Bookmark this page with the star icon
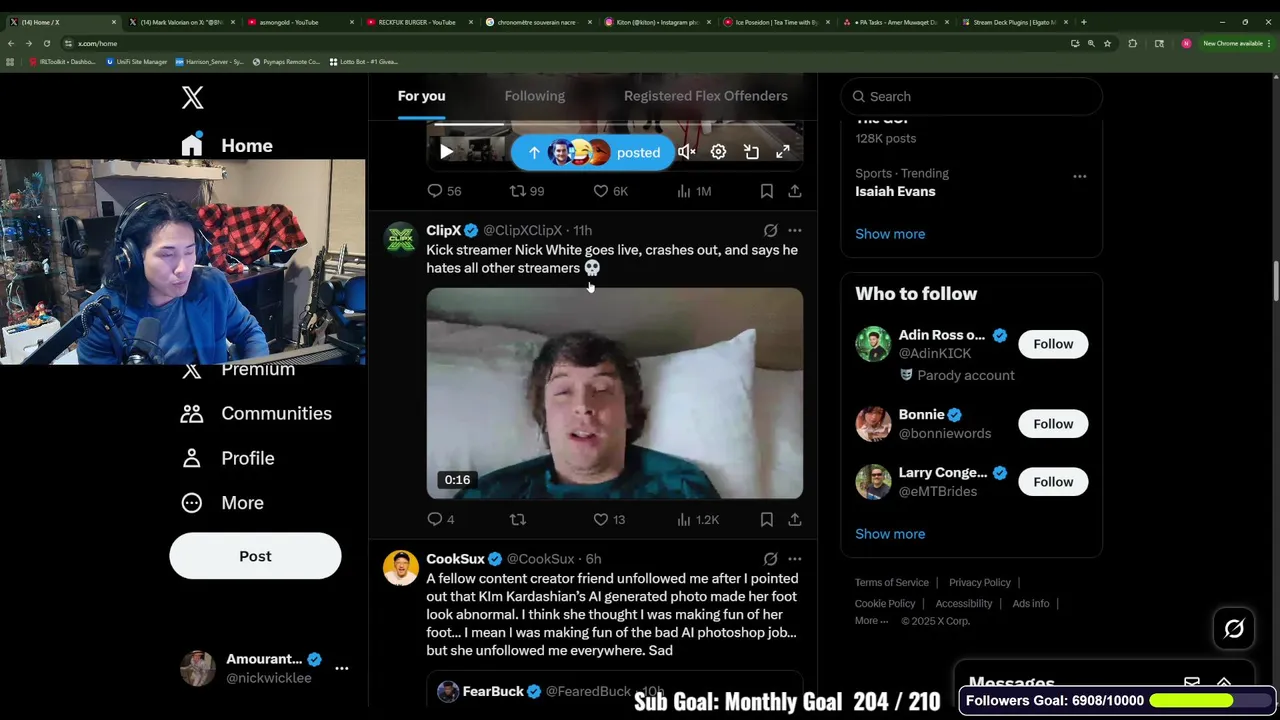 click(1107, 43)
